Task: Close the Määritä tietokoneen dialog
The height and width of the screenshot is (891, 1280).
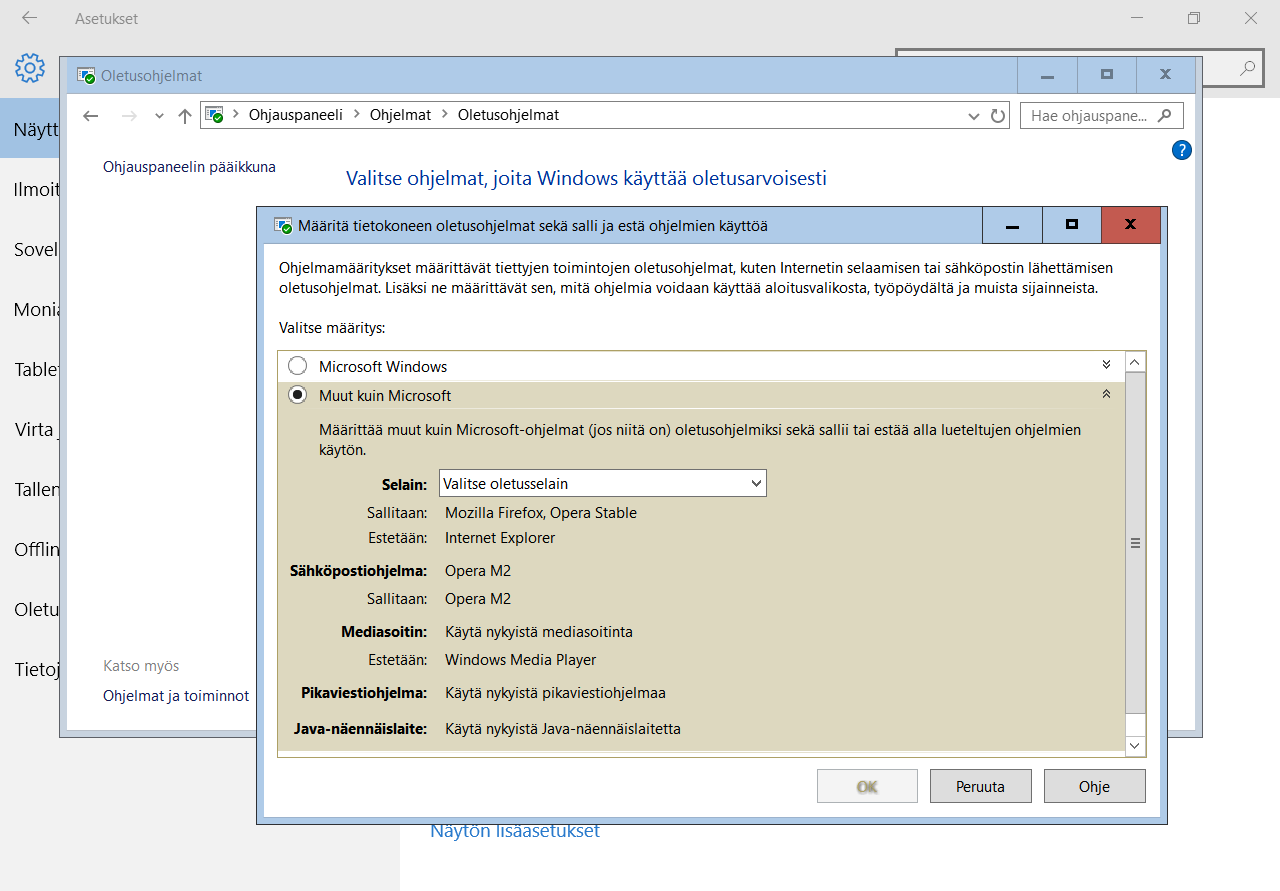Action: tap(1131, 225)
